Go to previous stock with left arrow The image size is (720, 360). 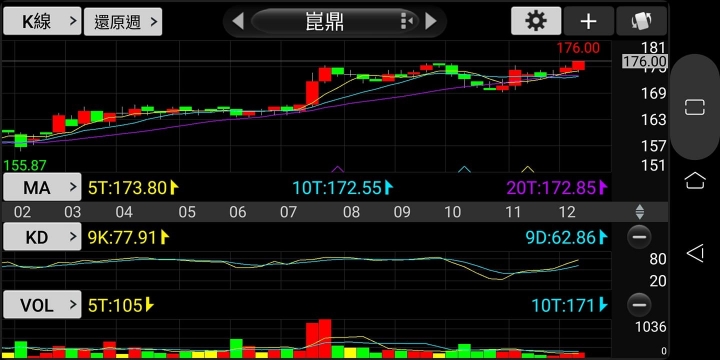click(x=238, y=21)
